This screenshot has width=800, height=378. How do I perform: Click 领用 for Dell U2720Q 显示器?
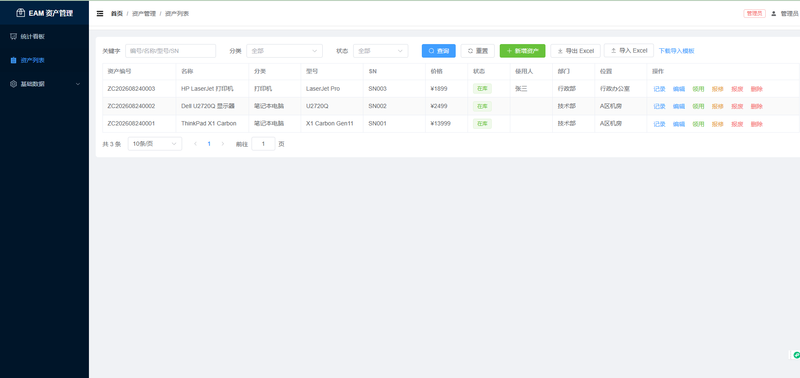[698, 106]
